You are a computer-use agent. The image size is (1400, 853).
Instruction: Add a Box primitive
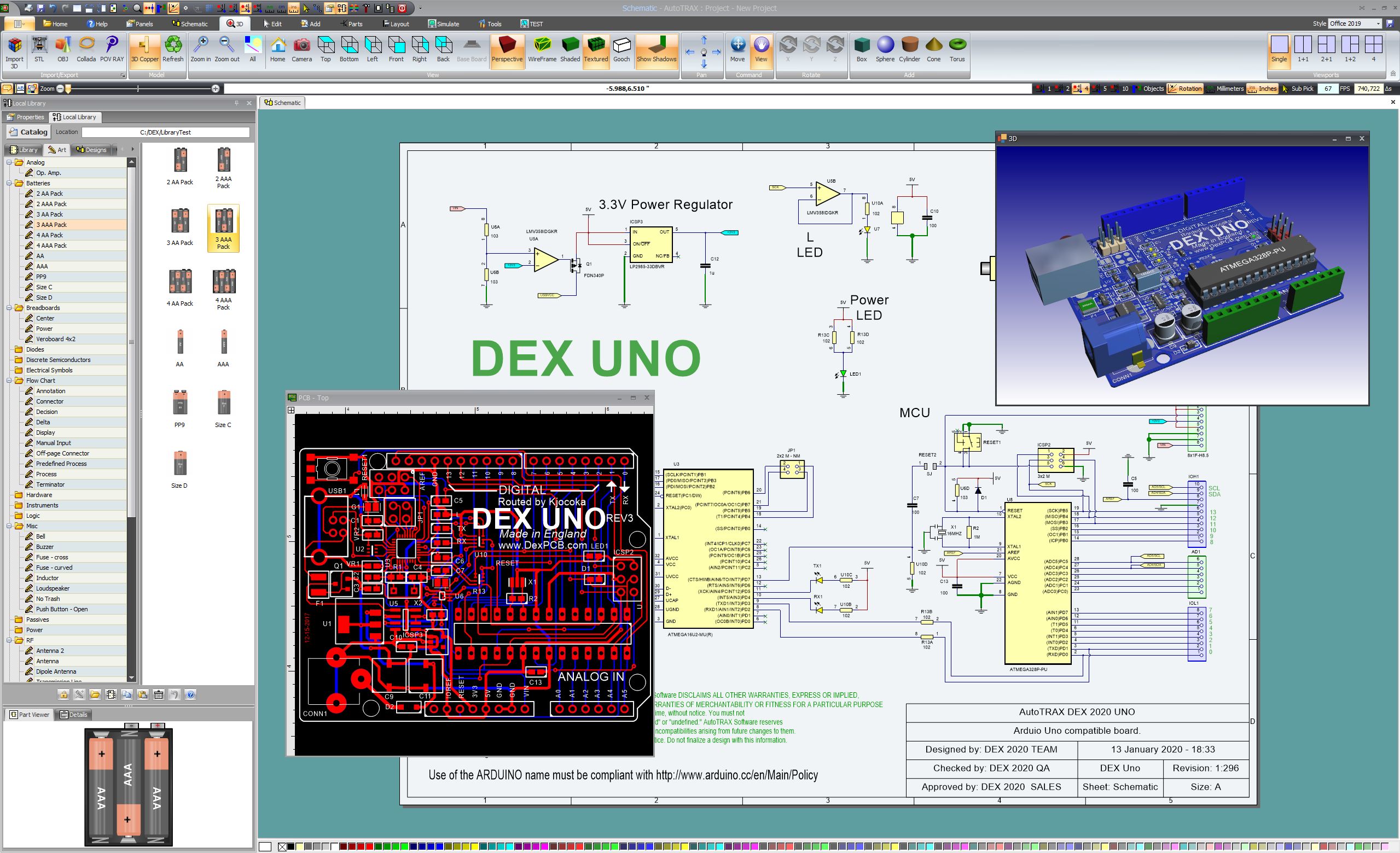tap(861, 49)
